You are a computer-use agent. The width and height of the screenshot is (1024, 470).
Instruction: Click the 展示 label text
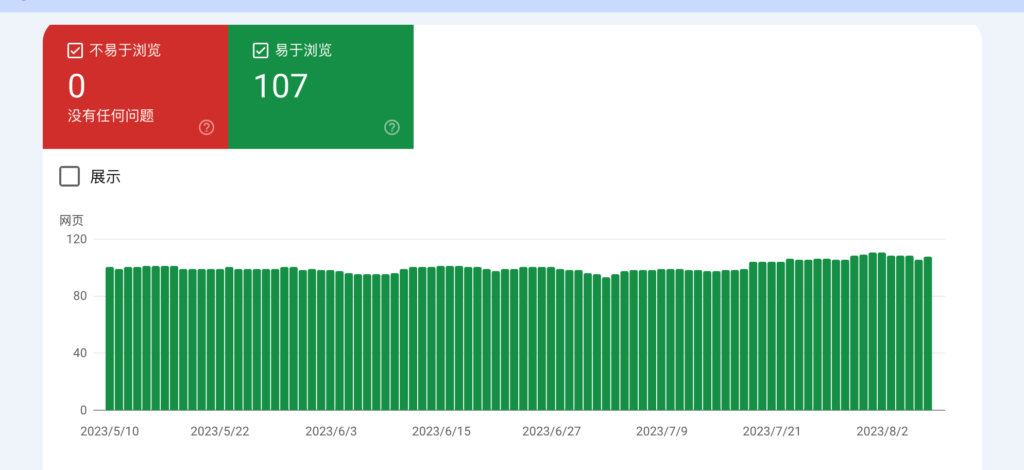105,177
